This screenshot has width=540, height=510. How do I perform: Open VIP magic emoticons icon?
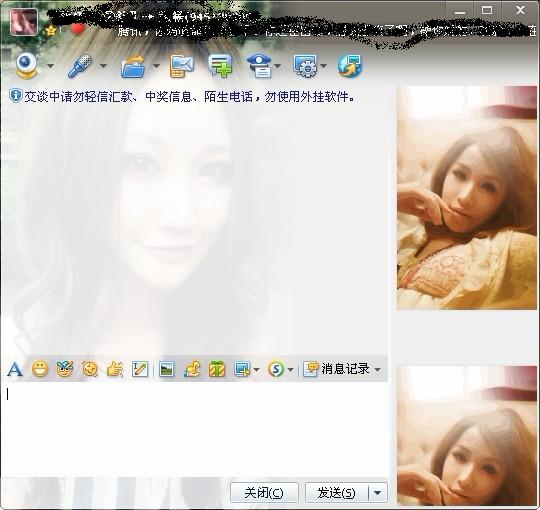65,369
